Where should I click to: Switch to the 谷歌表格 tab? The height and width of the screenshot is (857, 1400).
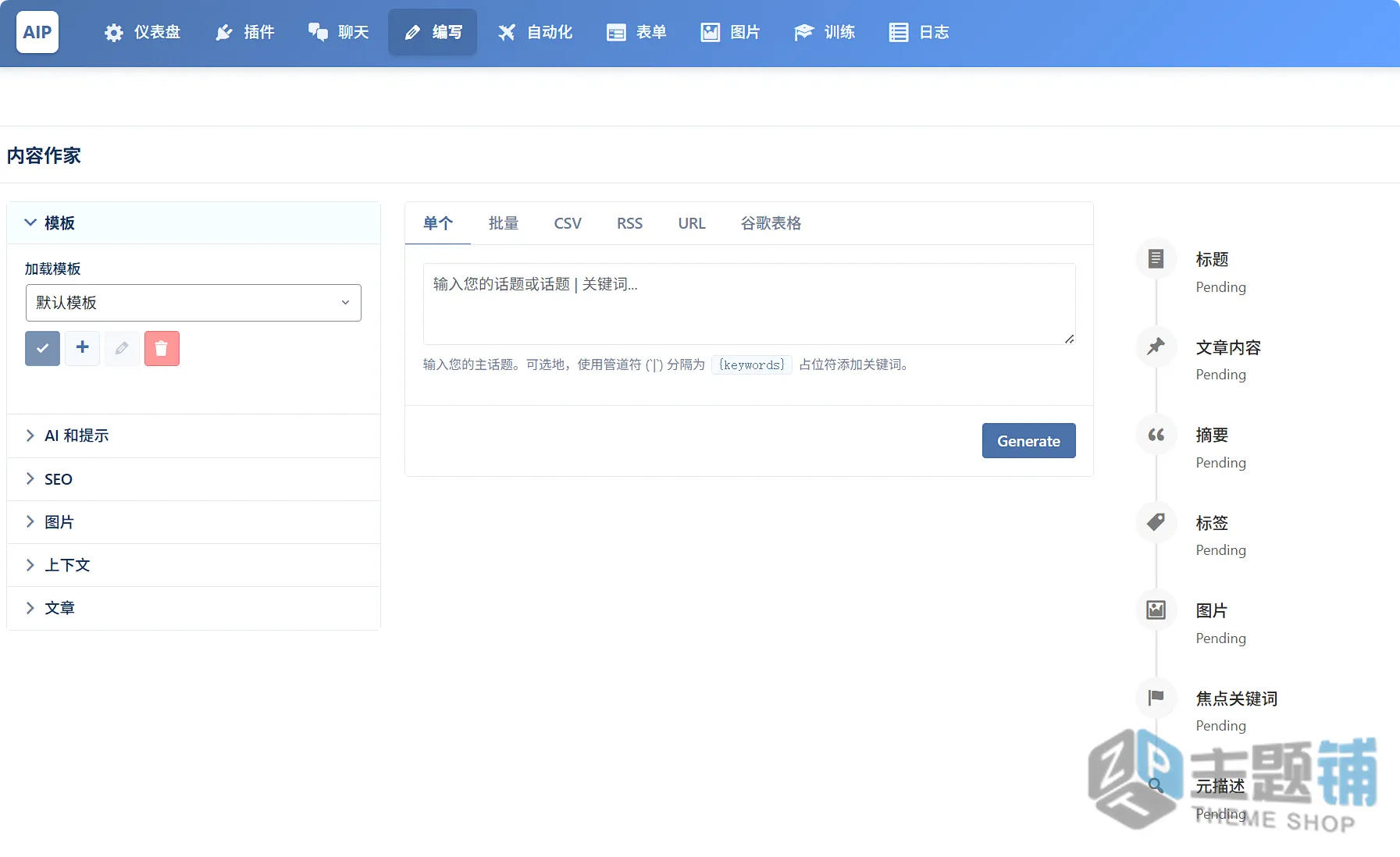(771, 223)
